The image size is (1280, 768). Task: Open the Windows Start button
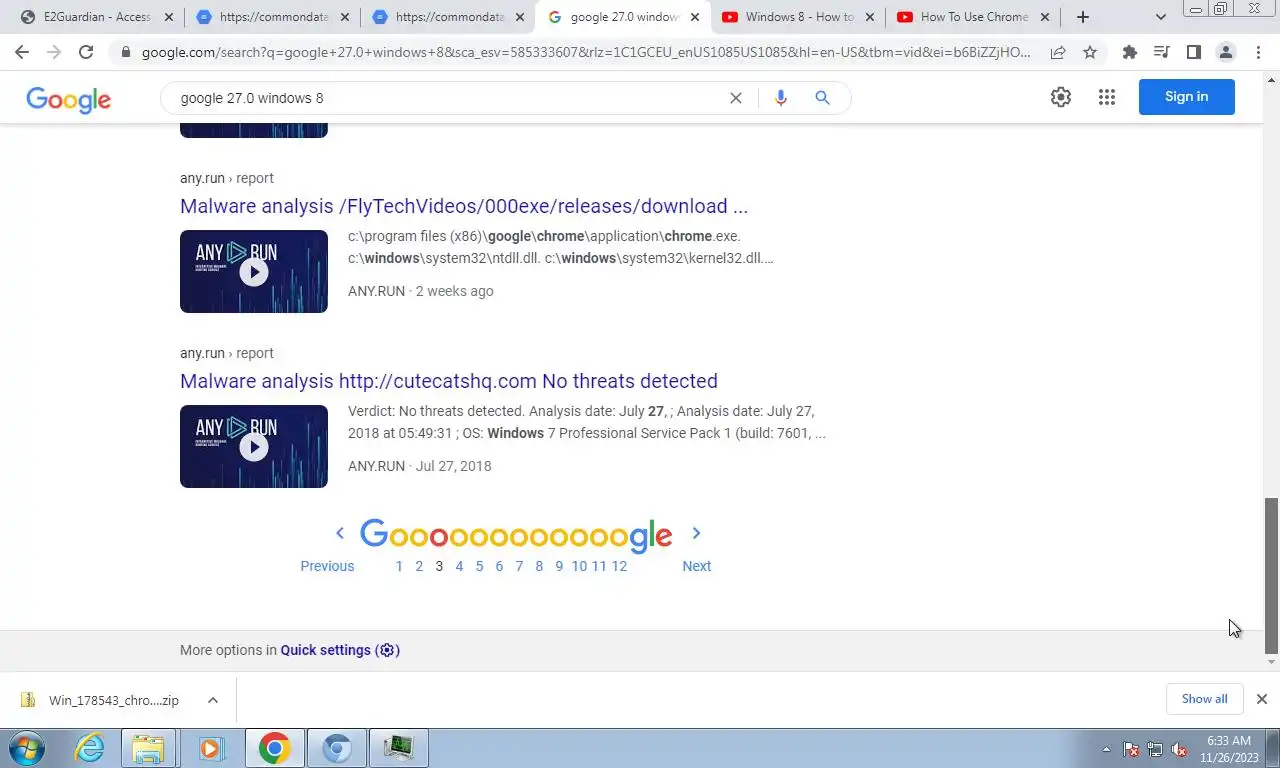coord(27,748)
